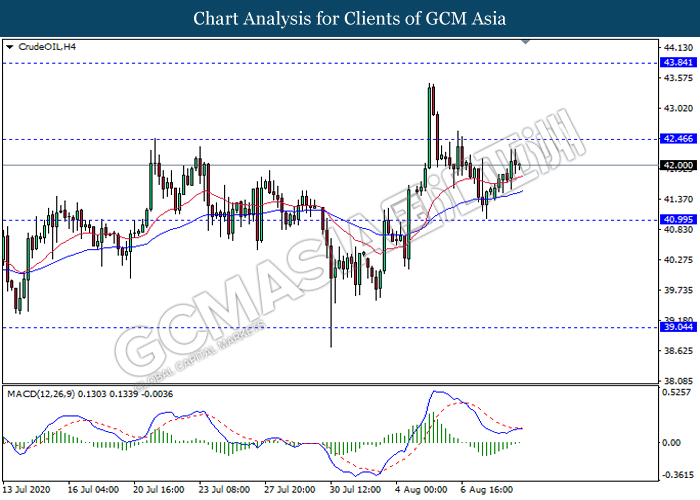Screen dimensions: 700x500
Task: Click the 6 Aug 16:00 time label
Action: [x=487, y=491]
